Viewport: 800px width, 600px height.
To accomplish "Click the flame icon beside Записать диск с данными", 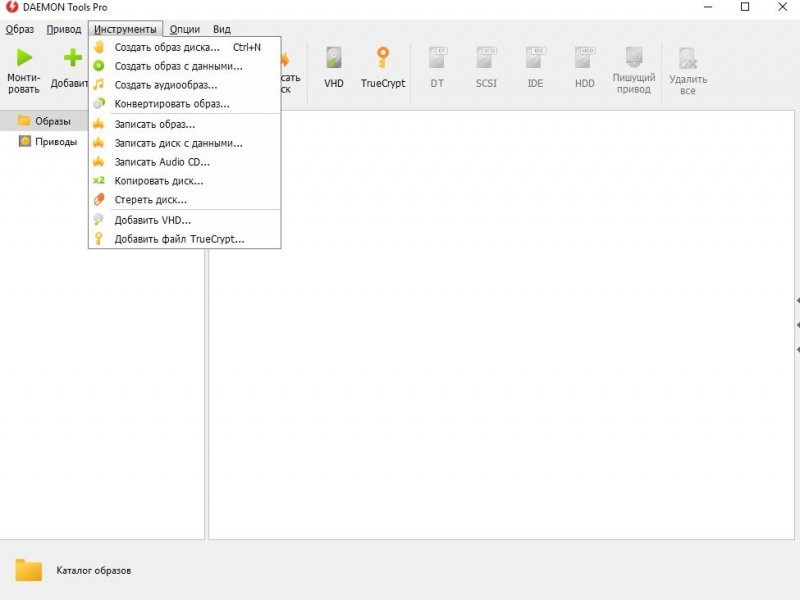I will coord(98,143).
